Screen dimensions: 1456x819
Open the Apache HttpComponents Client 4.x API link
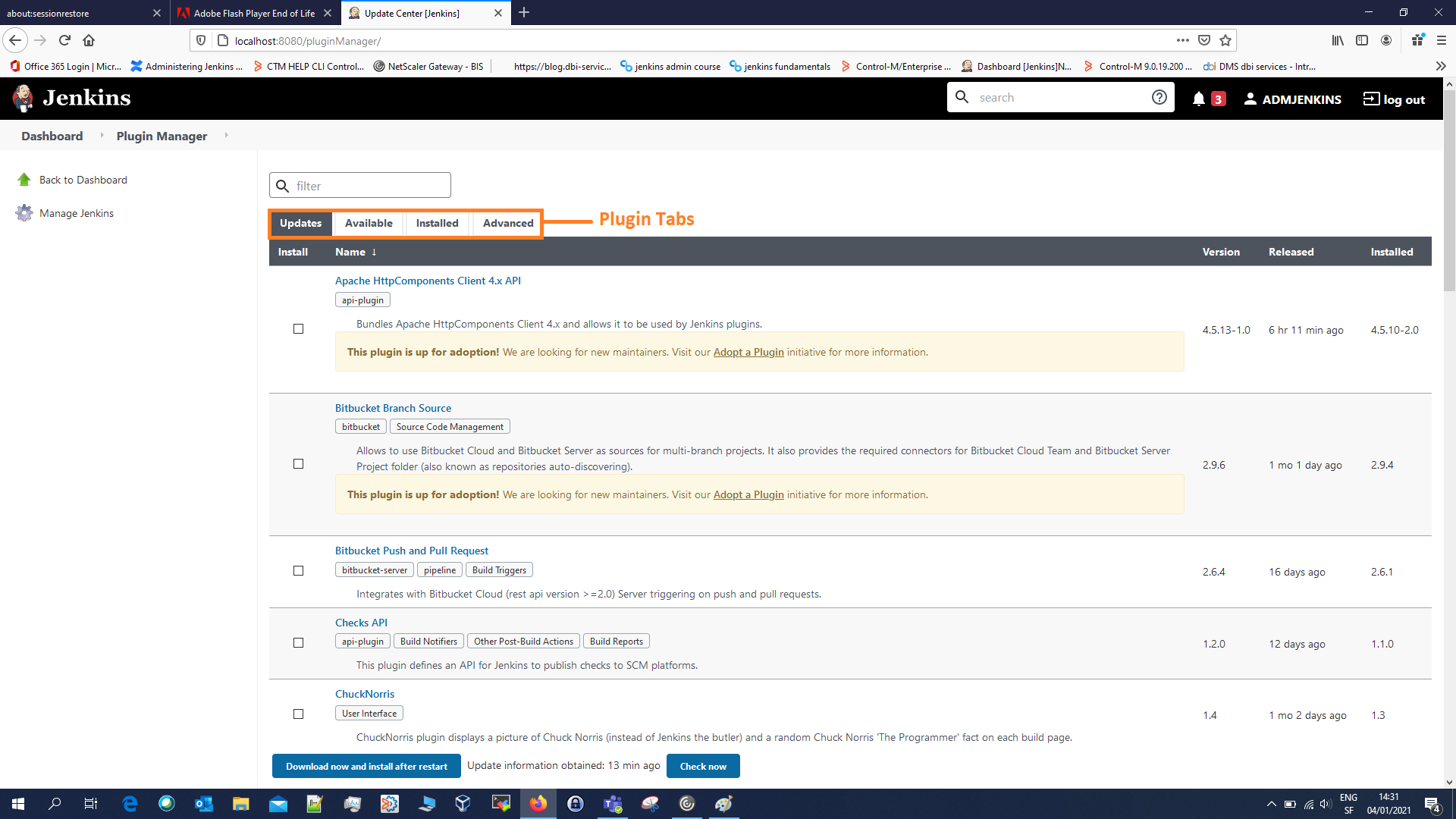click(x=428, y=281)
